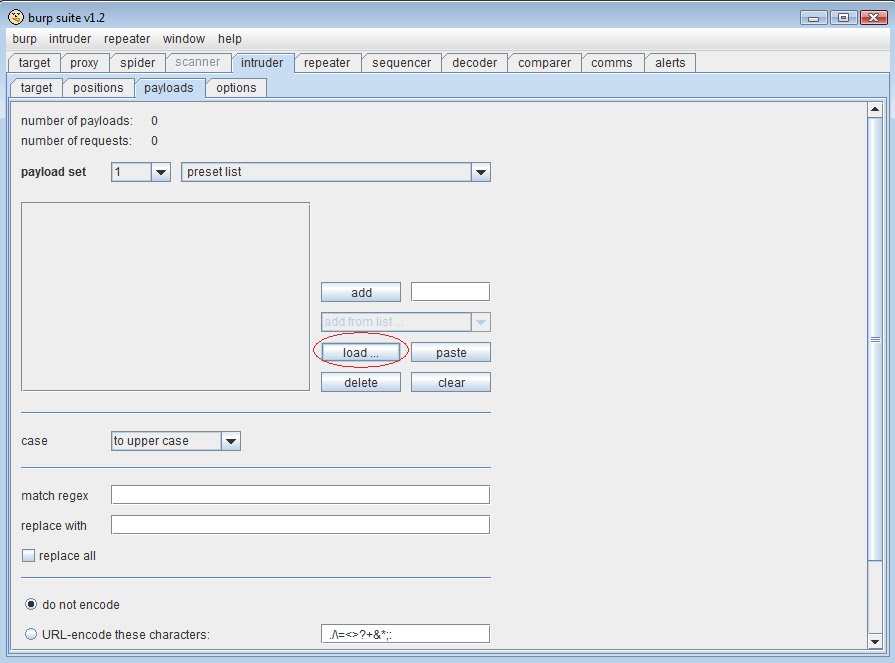The image size is (895, 663).
Task: Click the delete button
Action: tap(361, 382)
